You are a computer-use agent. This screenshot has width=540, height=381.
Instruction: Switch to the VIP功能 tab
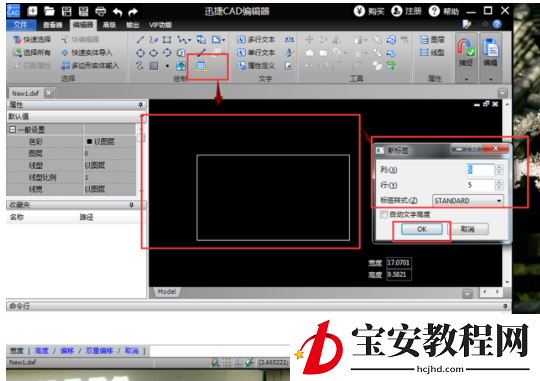160,25
